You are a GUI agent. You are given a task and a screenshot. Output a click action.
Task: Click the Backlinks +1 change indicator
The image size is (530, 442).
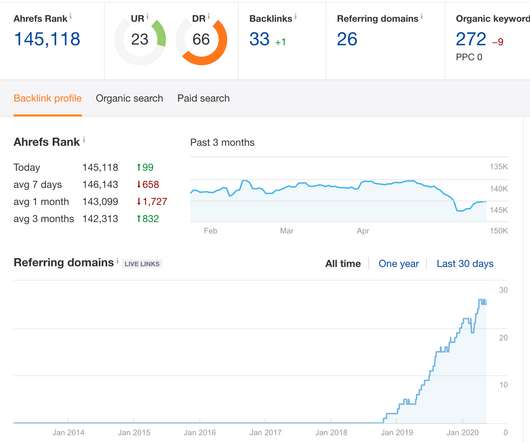[281, 42]
